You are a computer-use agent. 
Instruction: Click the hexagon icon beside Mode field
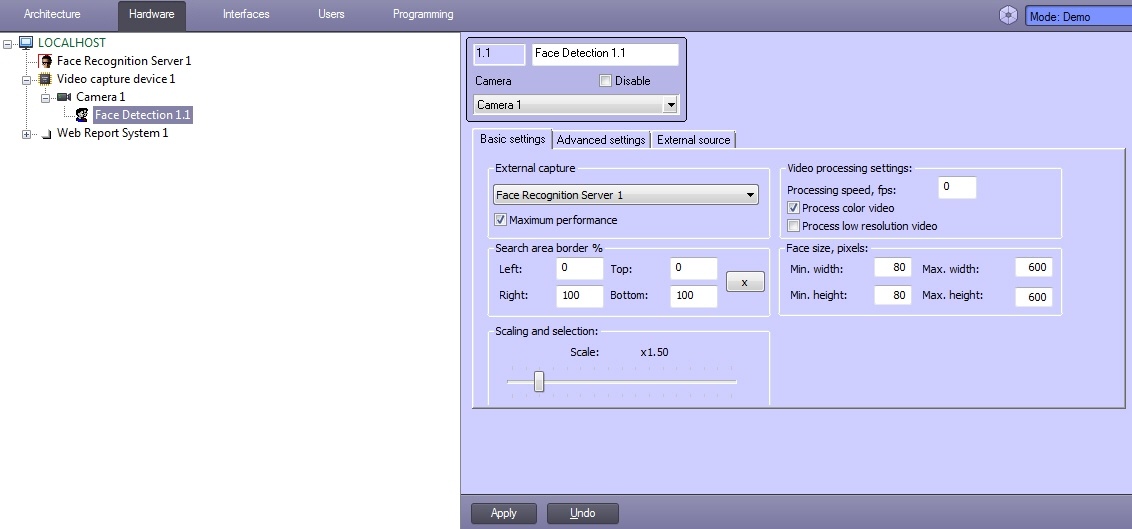tap(1008, 16)
